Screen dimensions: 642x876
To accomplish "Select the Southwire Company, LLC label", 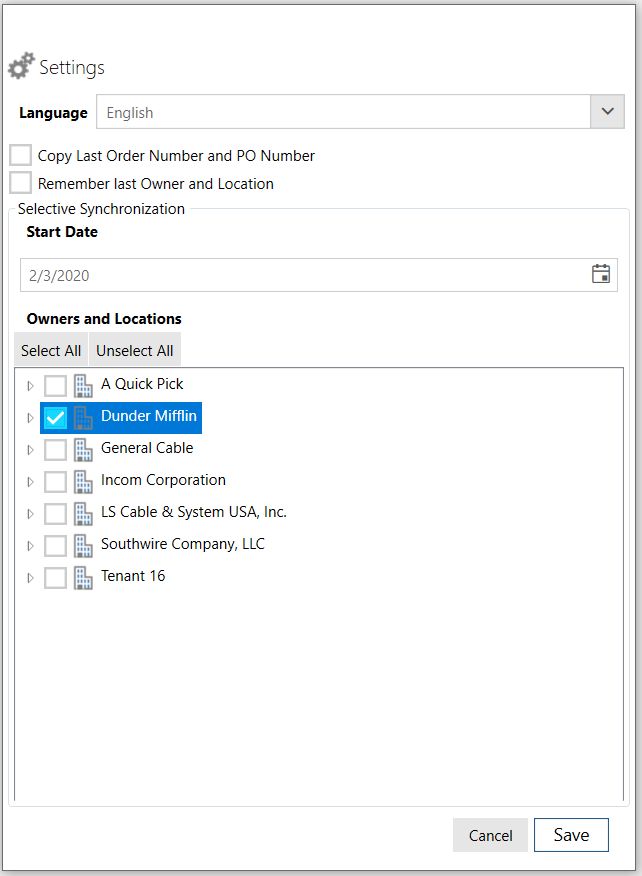I will [x=183, y=544].
